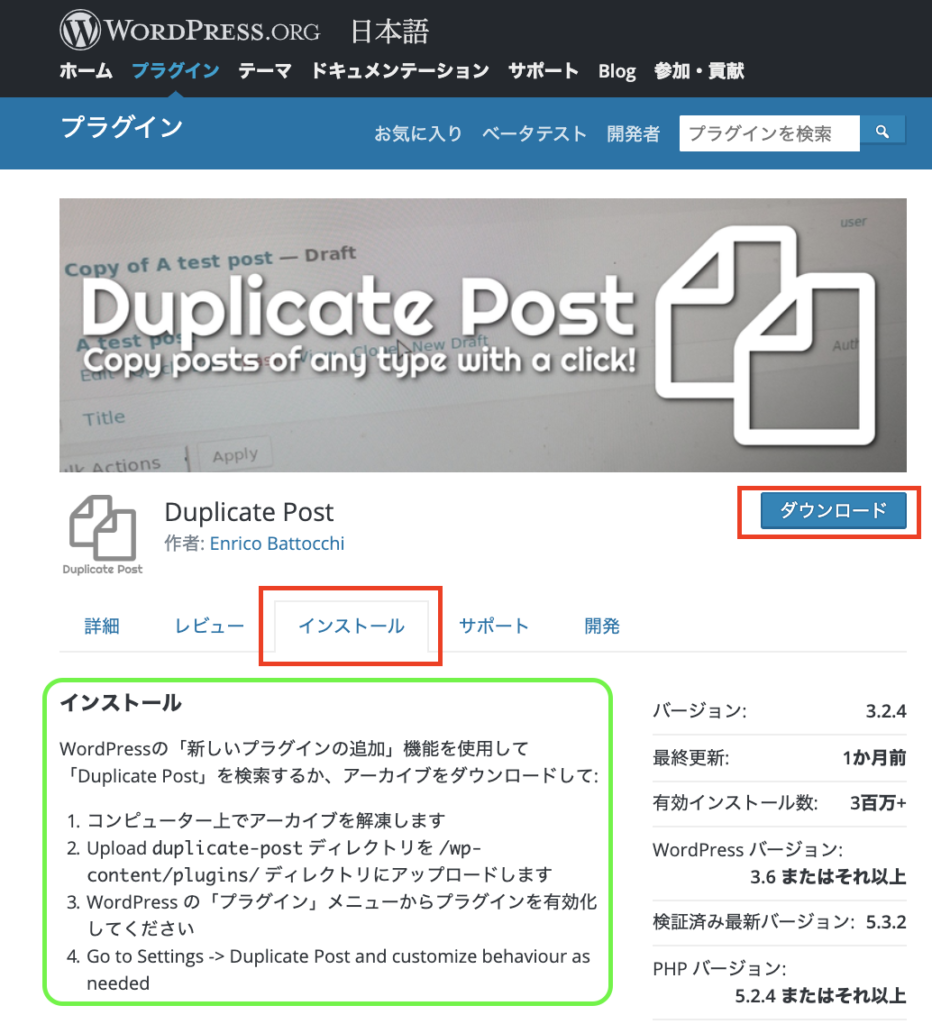Open the ドキュメンテーション menu item
Viewport: 932px width, 1024px height.
400,71
